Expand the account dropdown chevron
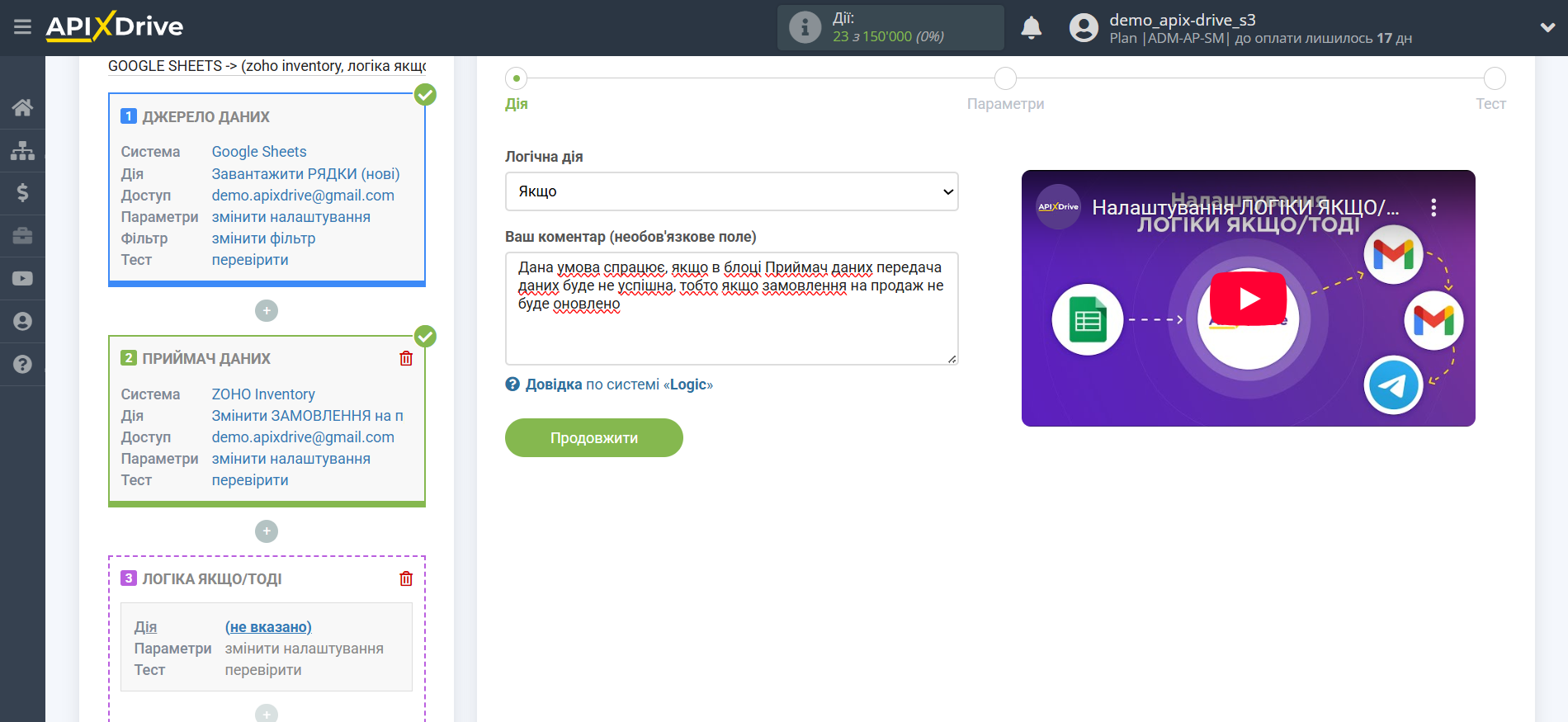The height and width of the screenshot is (722, 1568). pyautogui.click(x=1547, y=27)
